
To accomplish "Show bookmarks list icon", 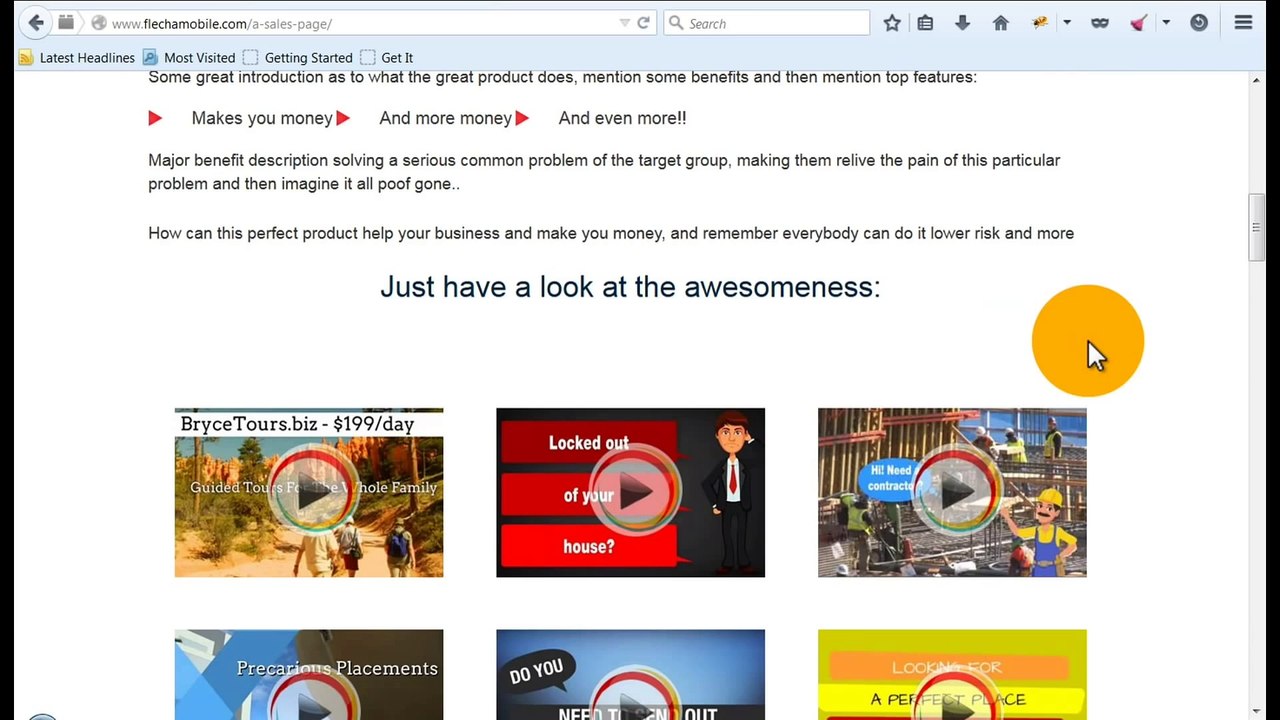I will 925,23.
